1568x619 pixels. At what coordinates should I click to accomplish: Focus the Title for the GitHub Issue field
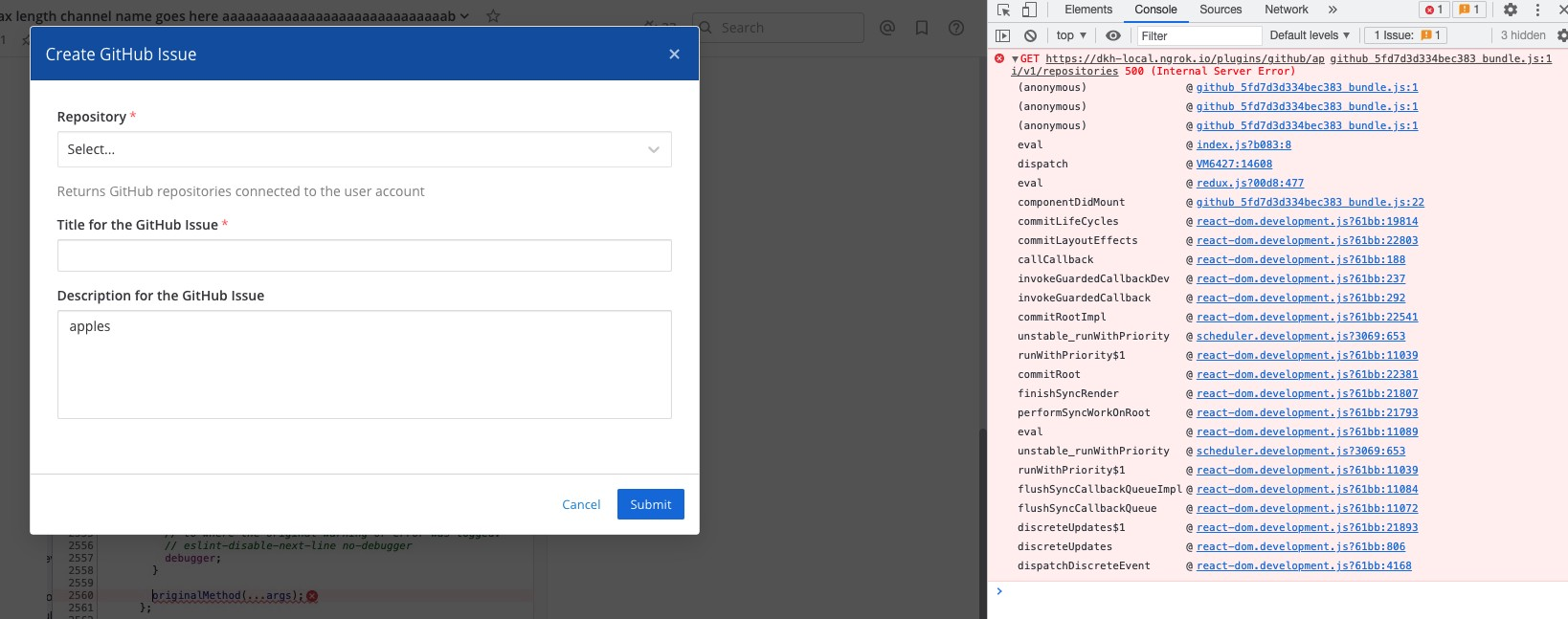pyautogui.click(x=364, y=255)
